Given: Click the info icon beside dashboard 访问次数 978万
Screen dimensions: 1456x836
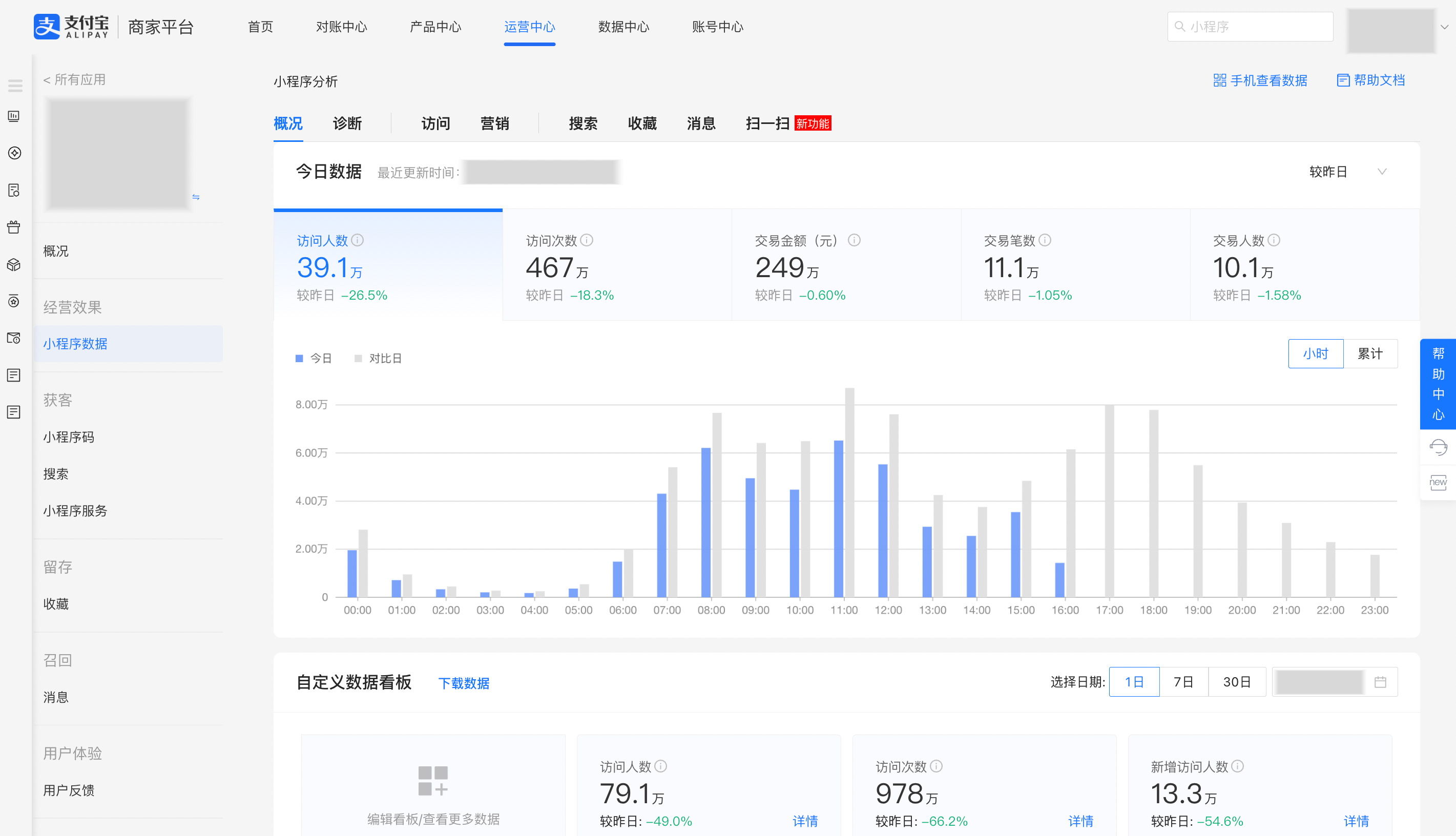Looking at the screenshot, I should click(x=937, y=766).
